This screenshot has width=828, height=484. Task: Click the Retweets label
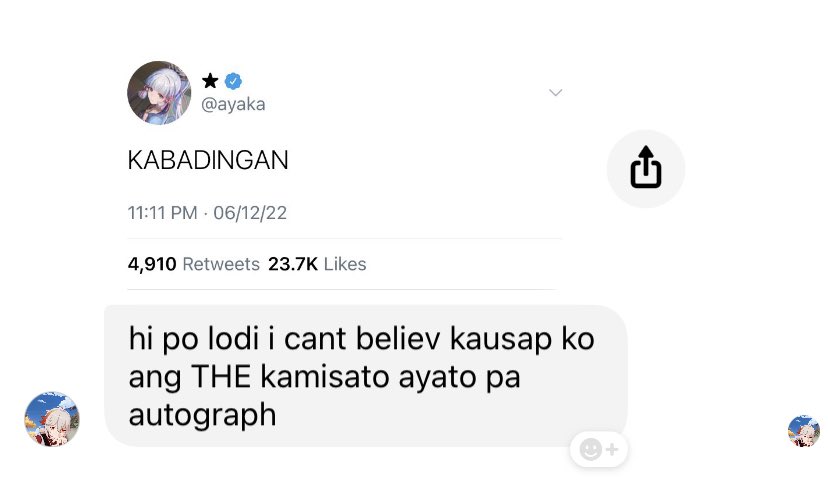[221, 264]
